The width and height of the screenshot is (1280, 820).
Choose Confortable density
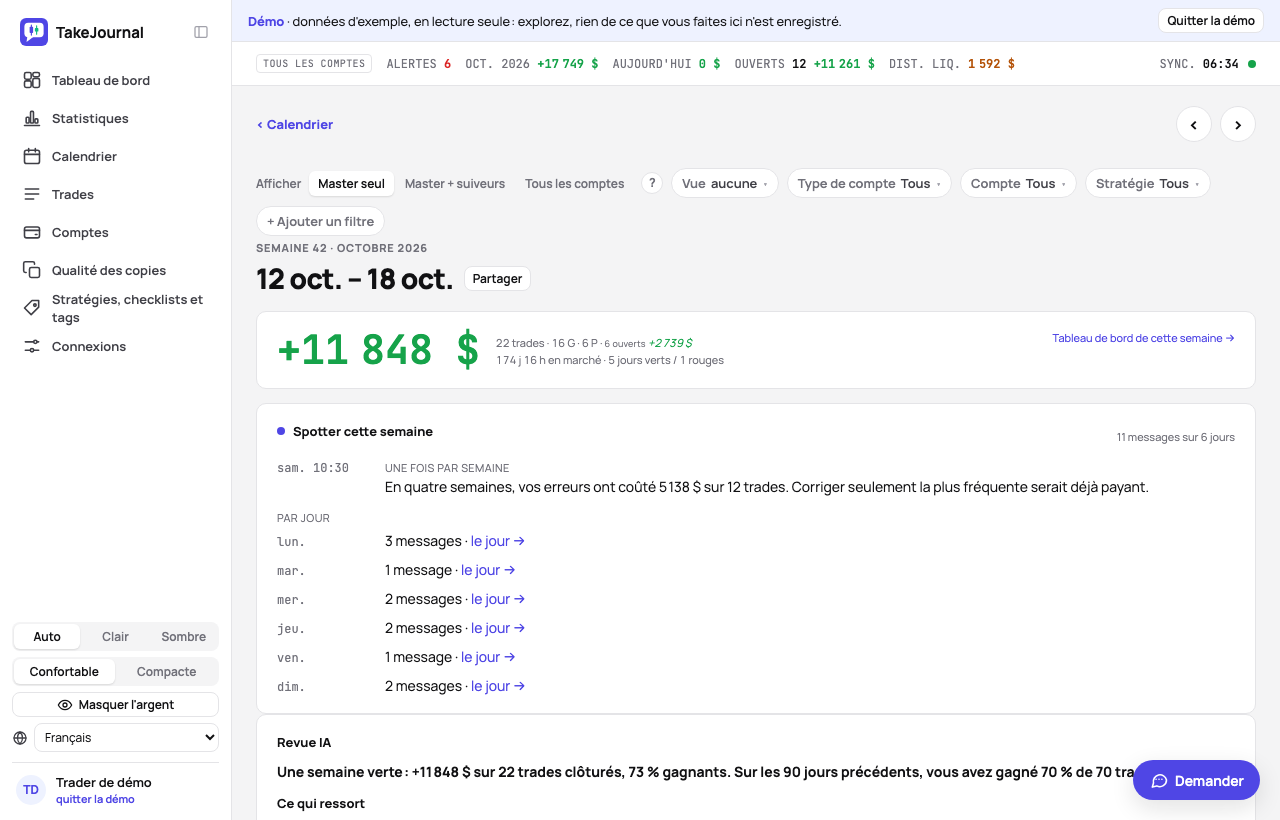coord(64,672)
